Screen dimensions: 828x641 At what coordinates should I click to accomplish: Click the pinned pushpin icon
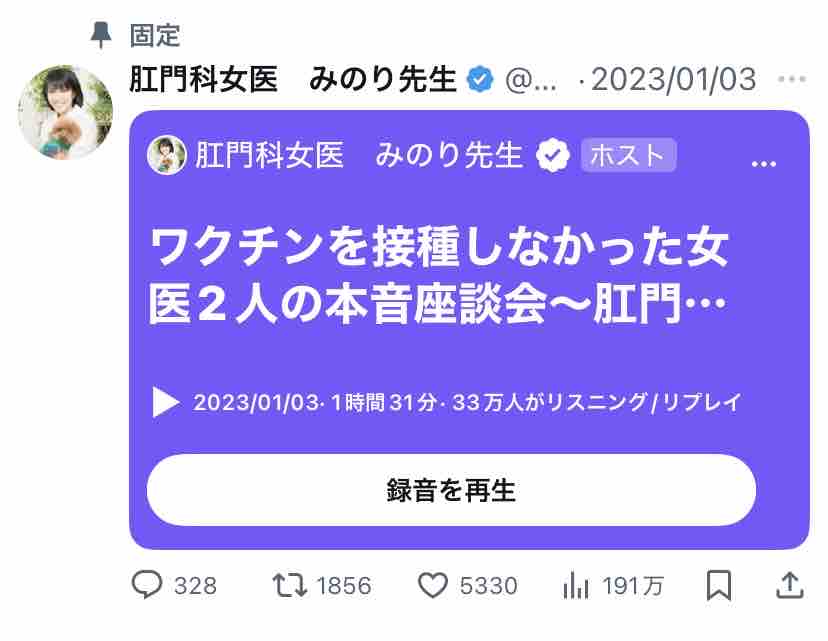click(101, 35)
